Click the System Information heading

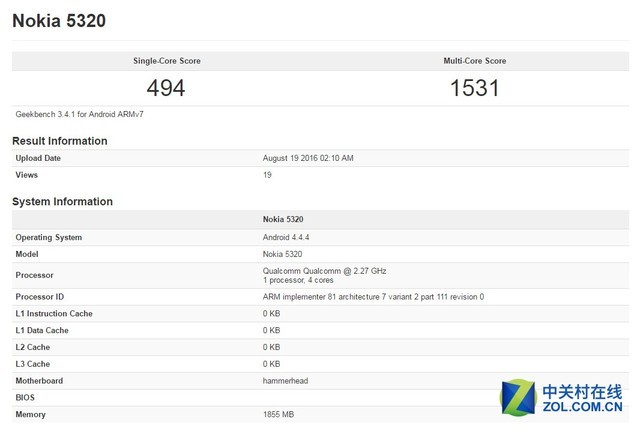point(62,201)
